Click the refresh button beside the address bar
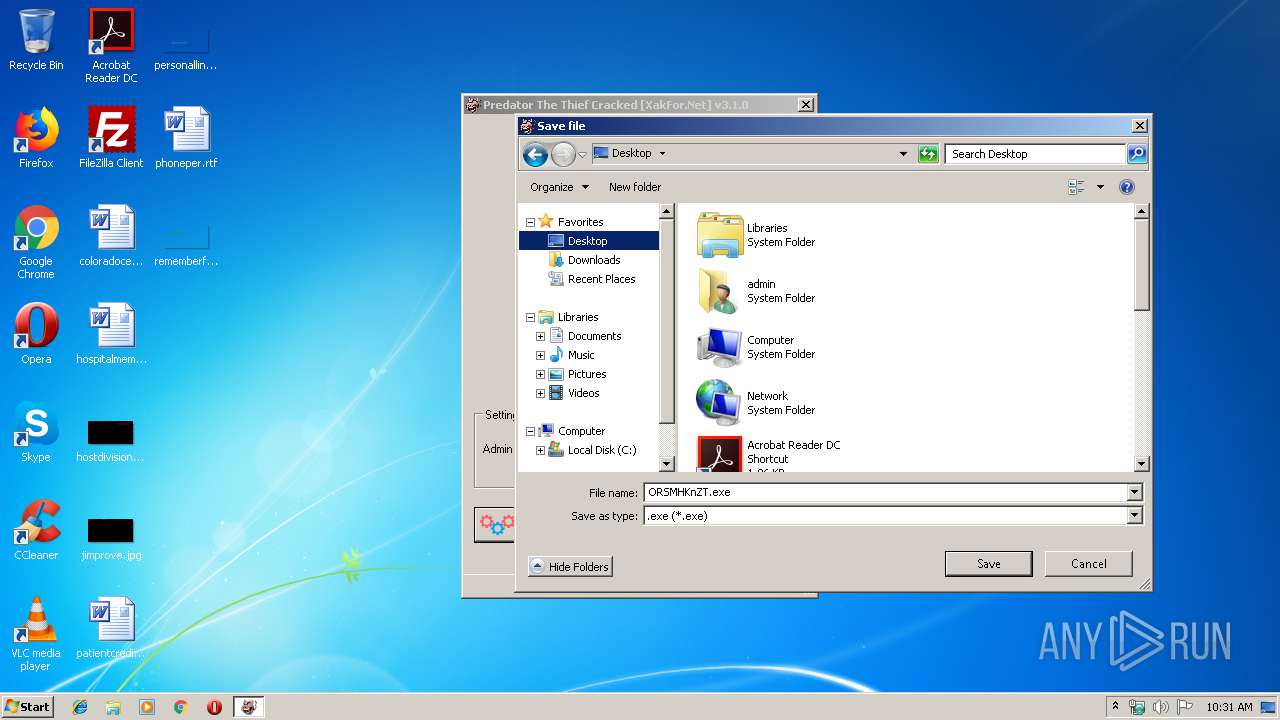The image size is (1280, 720). coord(928,154)
